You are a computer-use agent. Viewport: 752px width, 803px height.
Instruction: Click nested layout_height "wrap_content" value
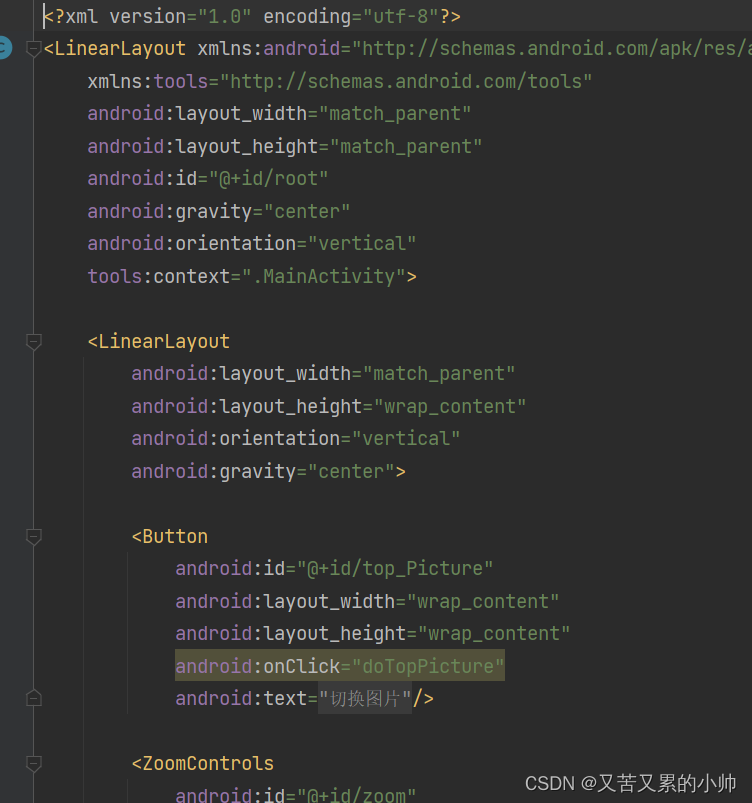(450, 407)
